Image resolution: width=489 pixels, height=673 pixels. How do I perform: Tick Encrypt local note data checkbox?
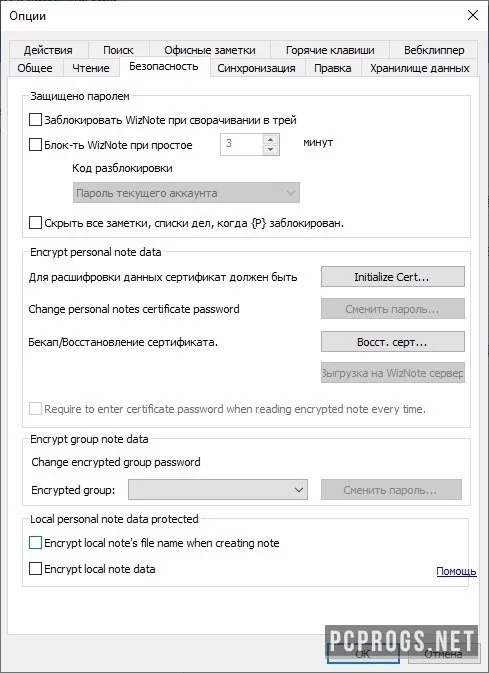[35, 569]
